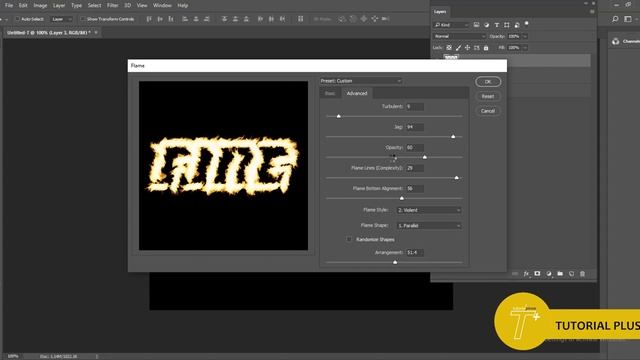Image resolution: width=640 pixels, height=360 pixels.
Task: Toggle Show Transform Controls checkbox
Action: pyautogui.click(x=83, y=19)
